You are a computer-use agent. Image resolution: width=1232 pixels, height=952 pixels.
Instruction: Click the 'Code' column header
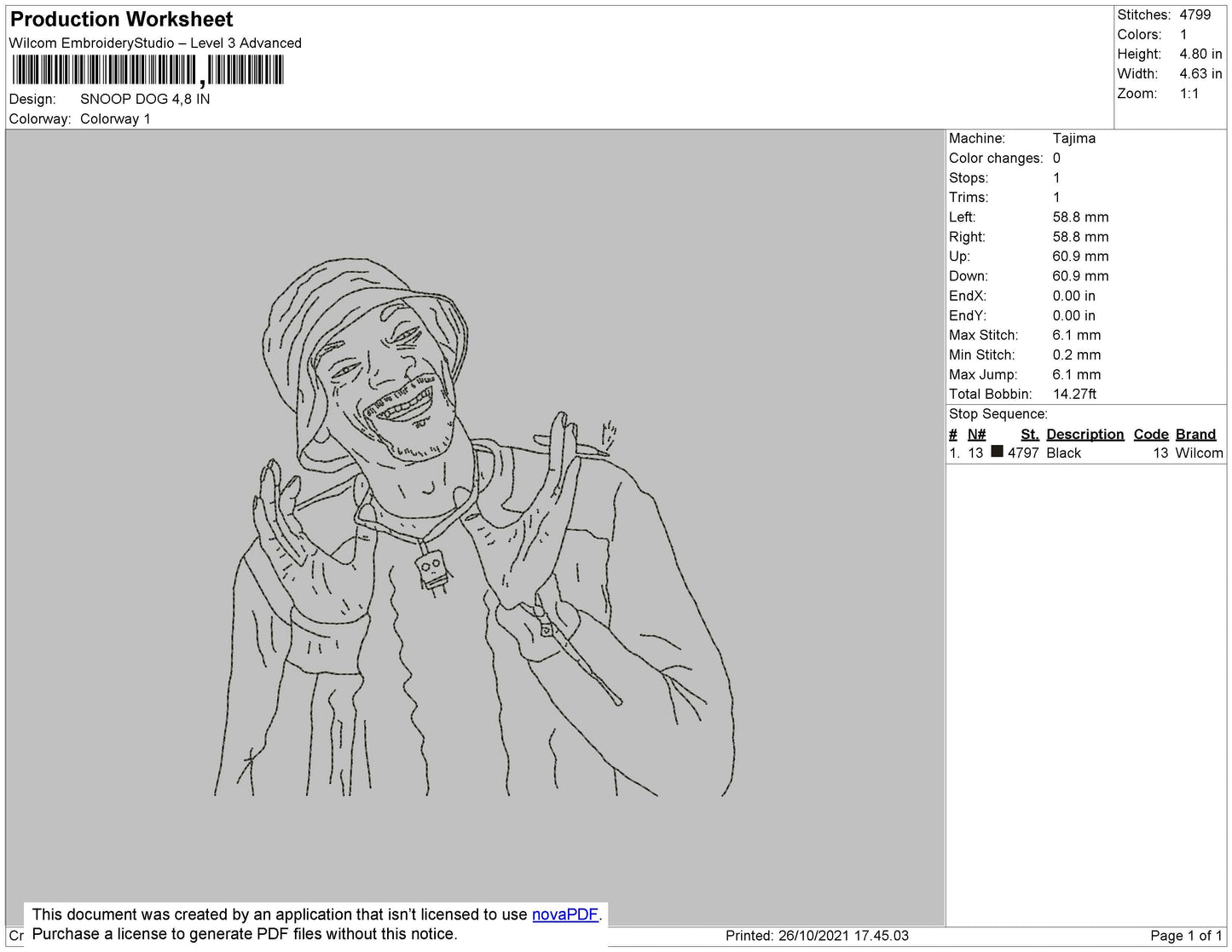[x=1151, y=435]
